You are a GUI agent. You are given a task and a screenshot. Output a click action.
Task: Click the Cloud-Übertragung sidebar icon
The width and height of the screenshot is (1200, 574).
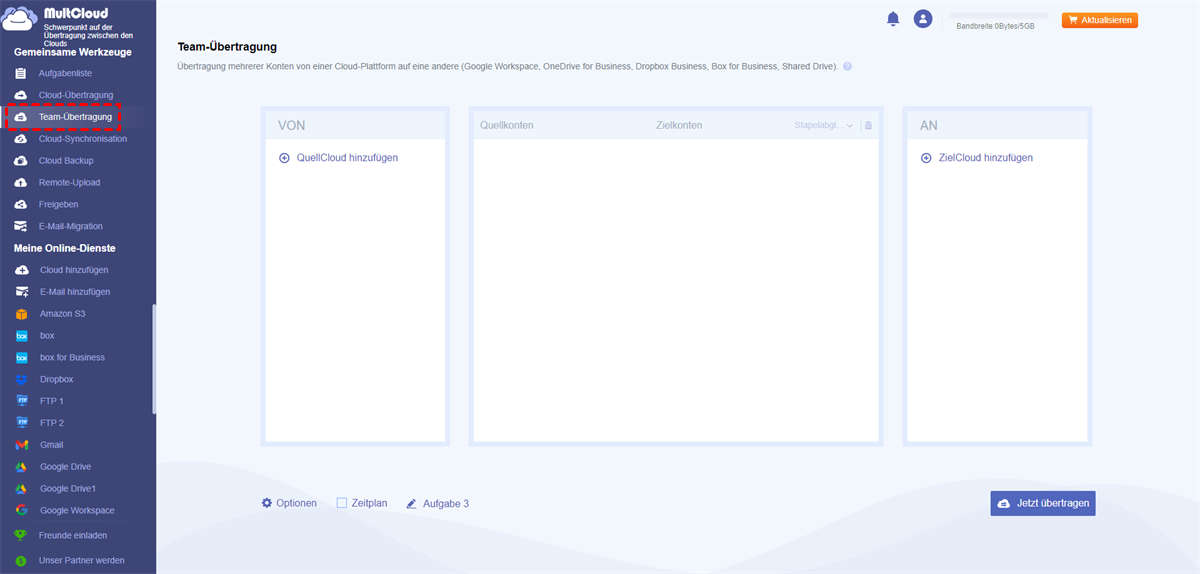(x=21, y=95)
